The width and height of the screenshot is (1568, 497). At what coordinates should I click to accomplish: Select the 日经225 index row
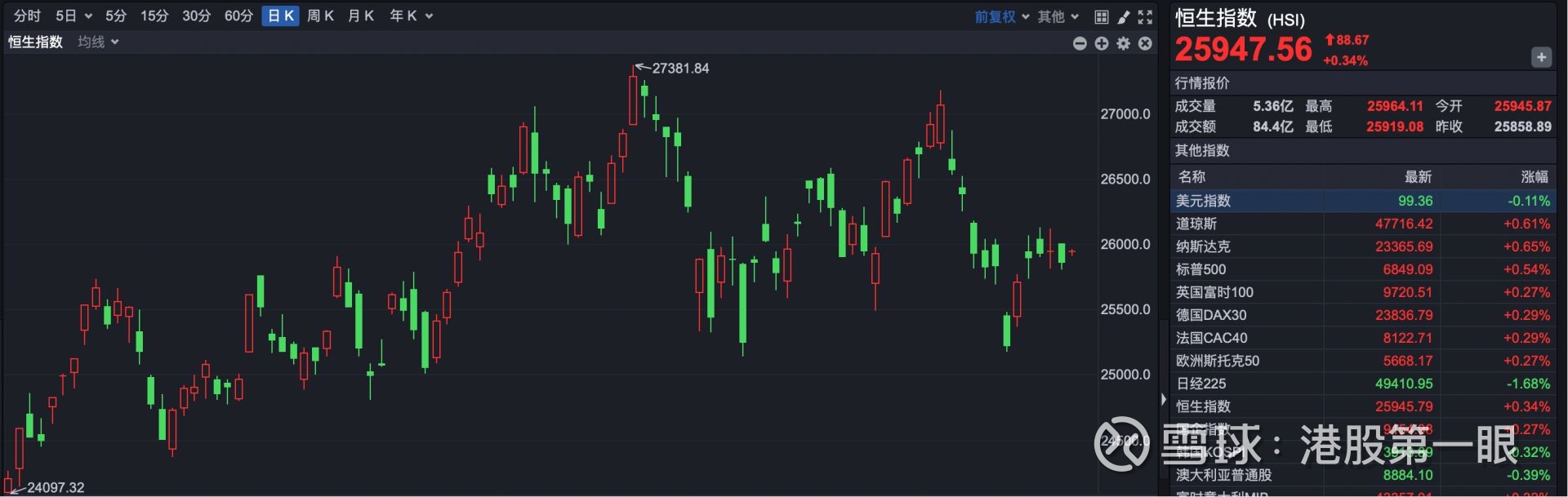1362,384
